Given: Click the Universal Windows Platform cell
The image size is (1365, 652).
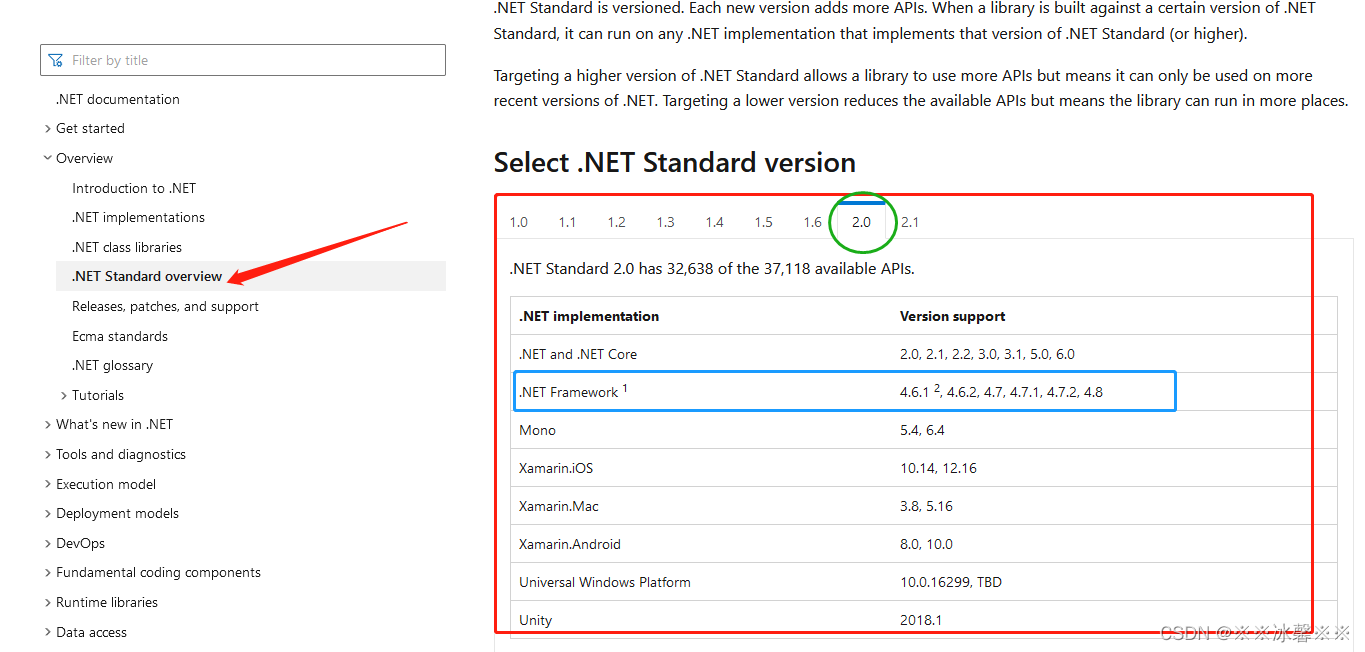Looking at the screenshot, I should point(605,582).
